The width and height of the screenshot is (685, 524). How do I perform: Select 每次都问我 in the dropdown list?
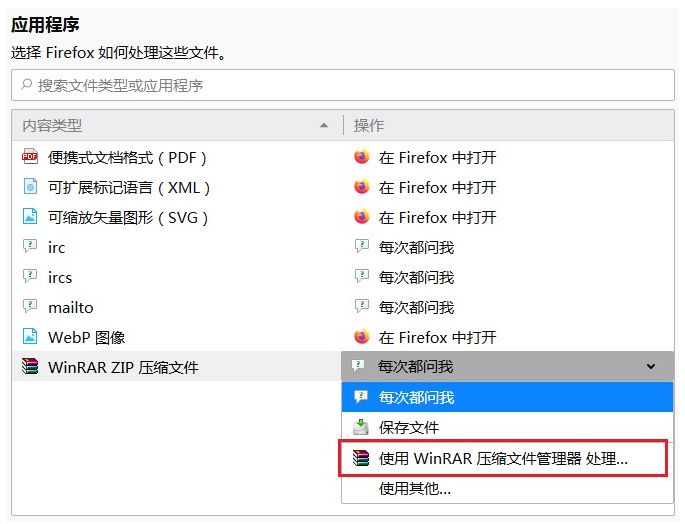point(416,397)
